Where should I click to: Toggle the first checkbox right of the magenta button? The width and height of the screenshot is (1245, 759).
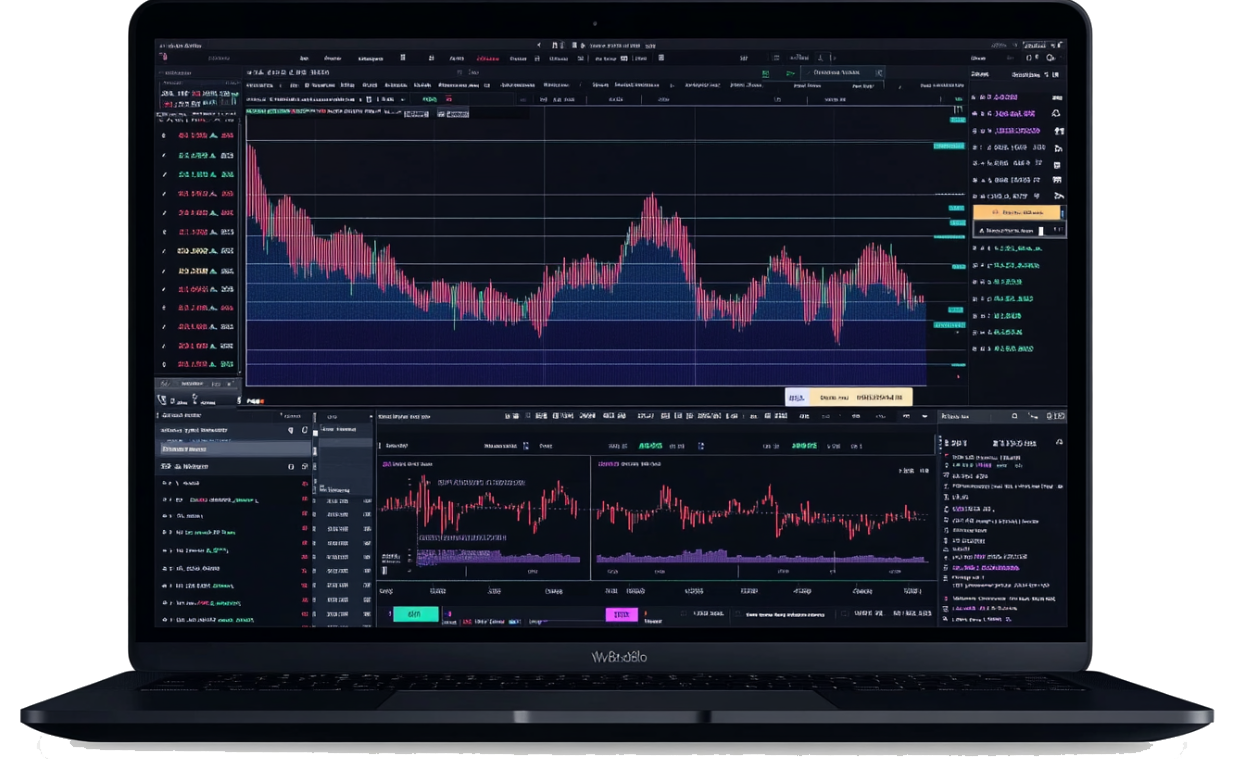[x=684, y=614]
